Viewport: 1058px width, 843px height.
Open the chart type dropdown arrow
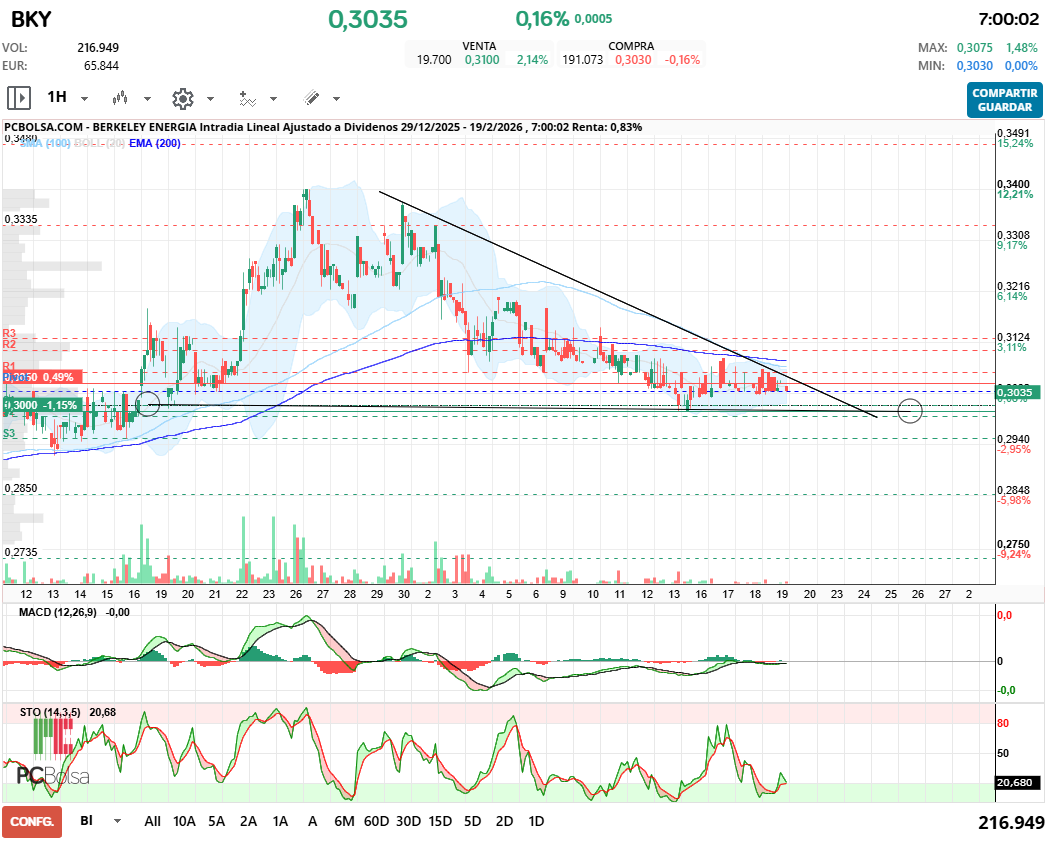coord(147,99)
